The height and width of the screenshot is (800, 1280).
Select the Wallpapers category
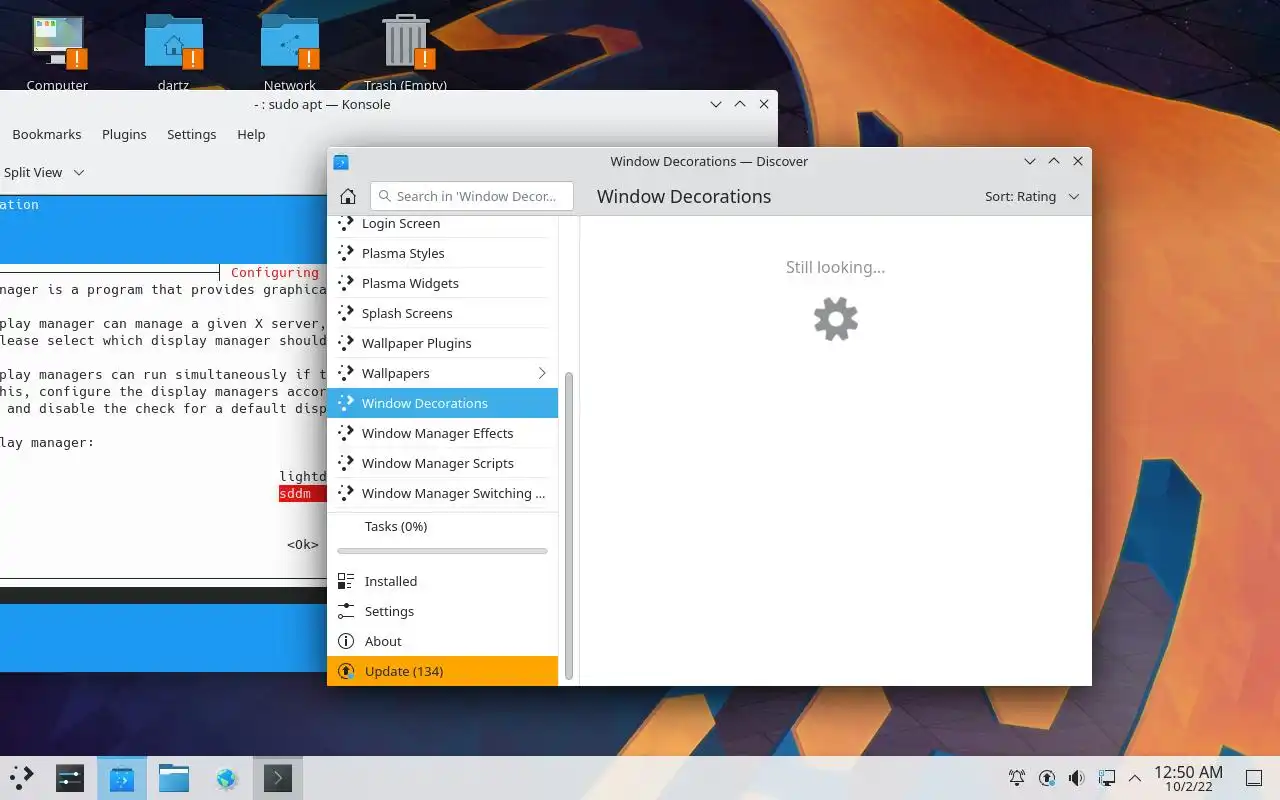442,373
